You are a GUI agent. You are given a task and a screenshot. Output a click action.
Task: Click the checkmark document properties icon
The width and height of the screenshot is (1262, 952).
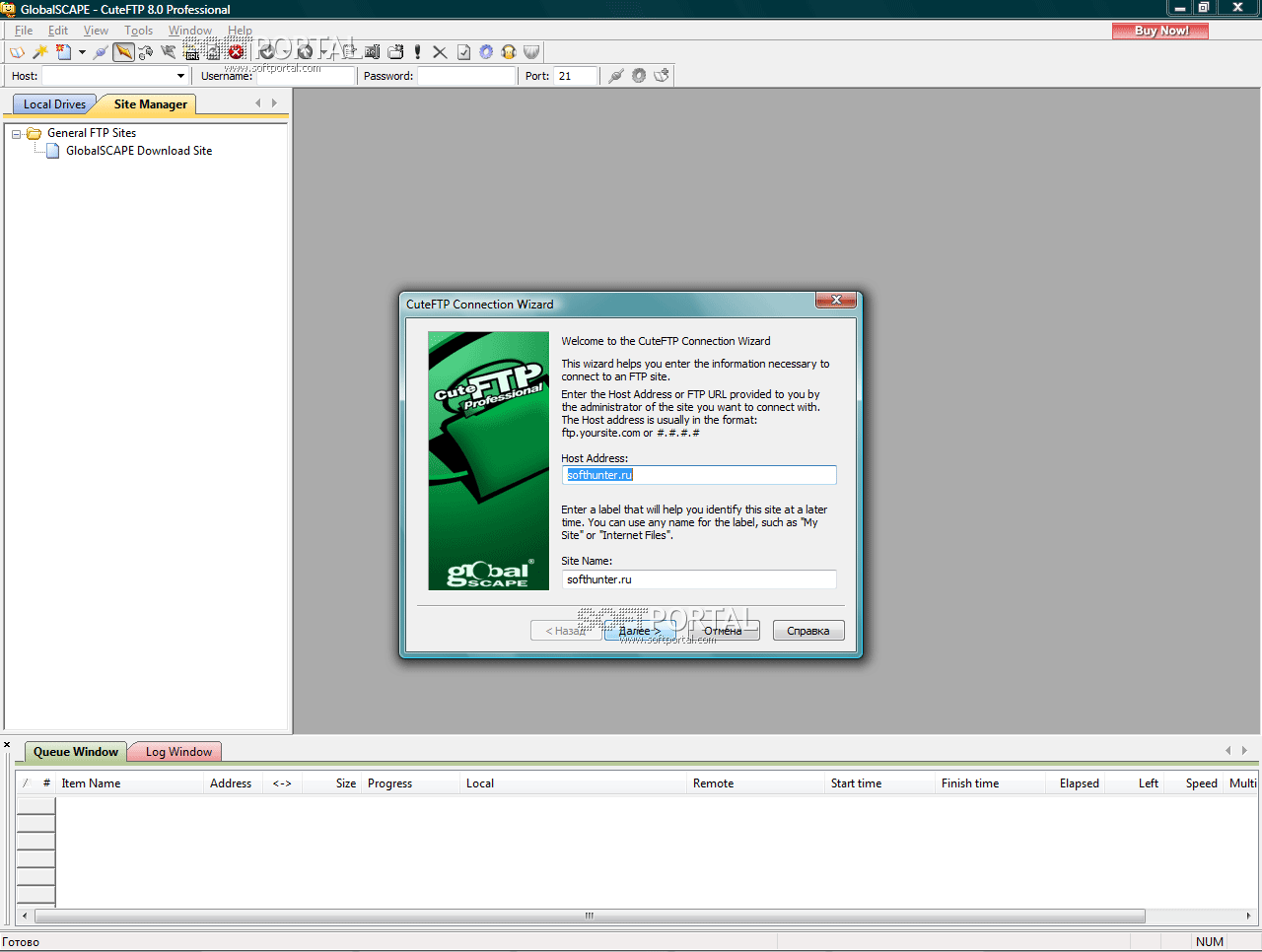pos(463,52)
